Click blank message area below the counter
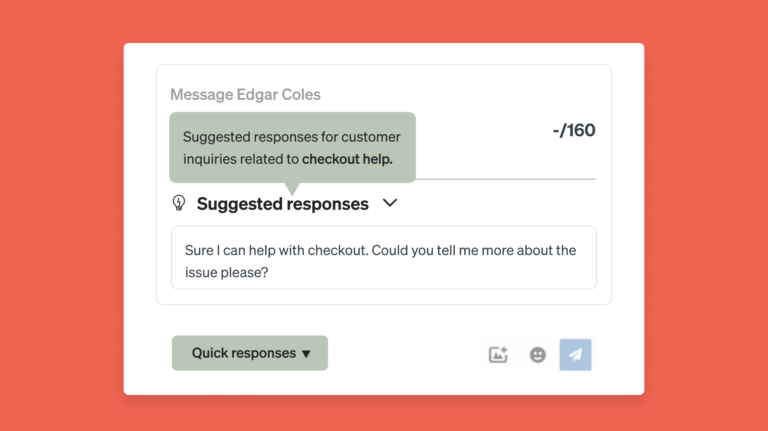Screen dimensions: 768x431 504,159
